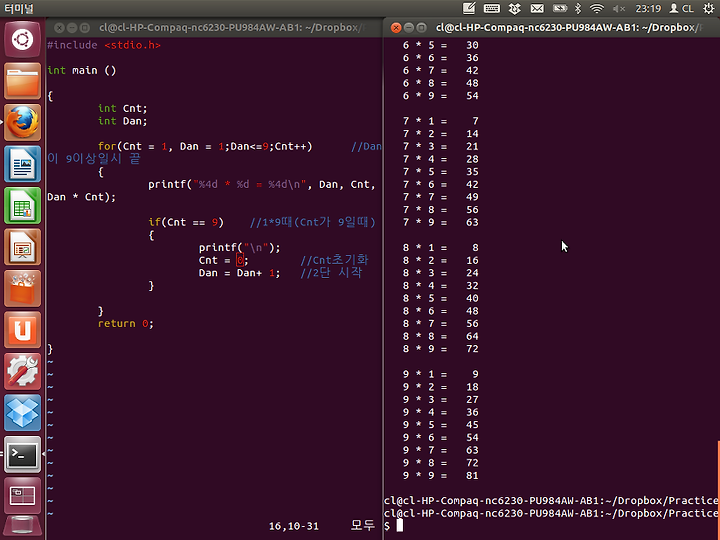Click the 'Cnt = 0;' assignment line
Image resolution: width=720 pixels, height=540 pixels.
[x=223, y=260]
